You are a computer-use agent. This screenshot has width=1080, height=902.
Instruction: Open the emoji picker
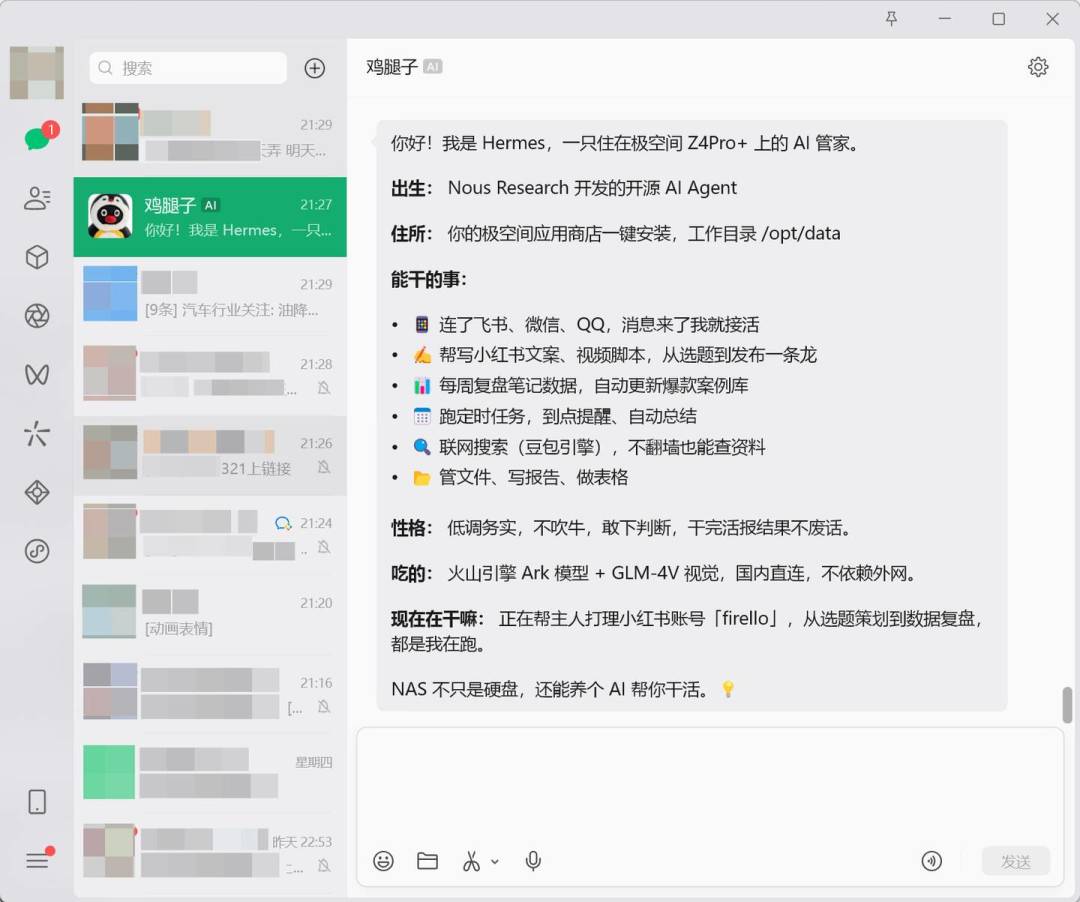(384, 861)
